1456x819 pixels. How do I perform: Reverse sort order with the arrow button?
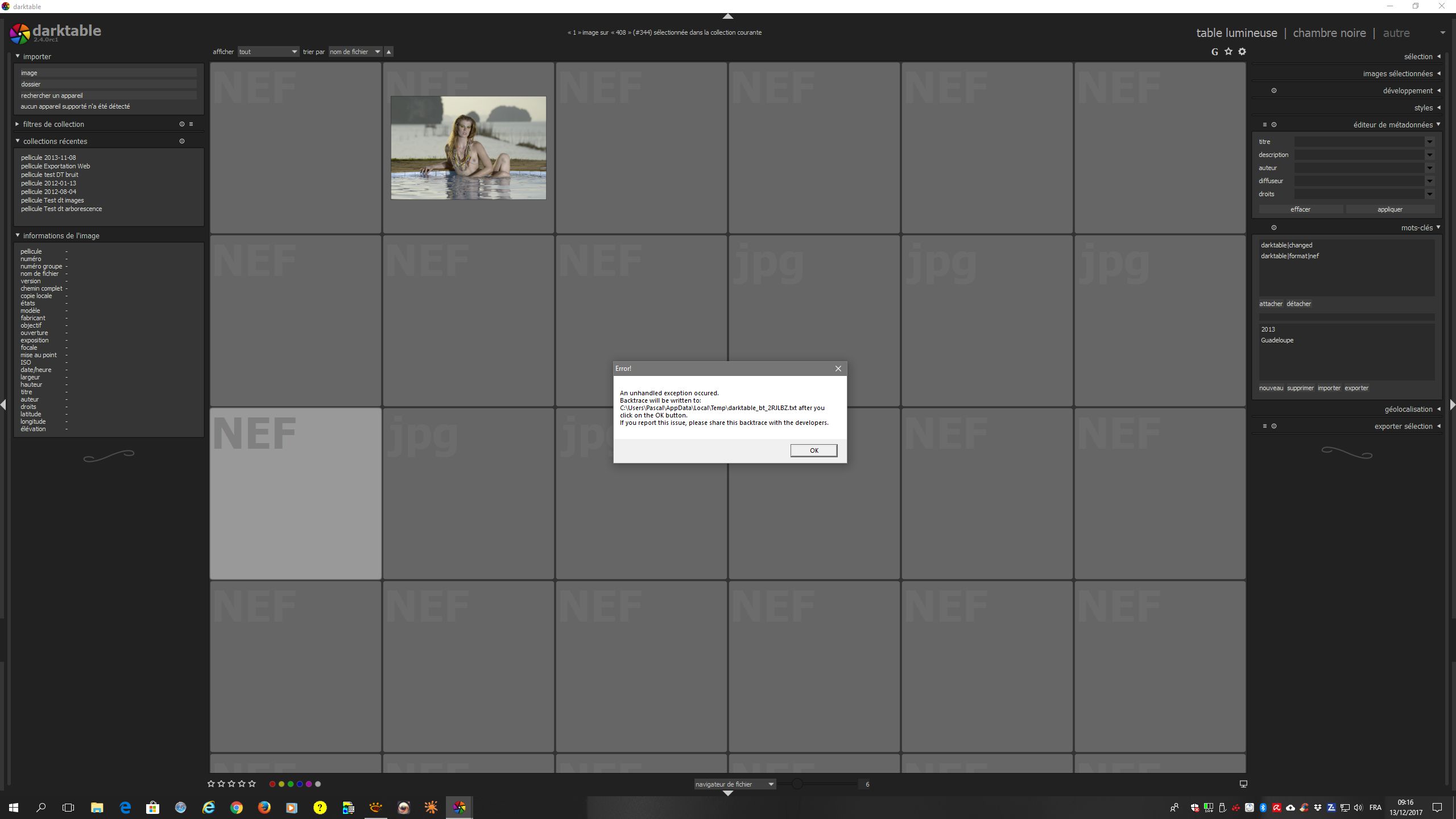point(388,52)
